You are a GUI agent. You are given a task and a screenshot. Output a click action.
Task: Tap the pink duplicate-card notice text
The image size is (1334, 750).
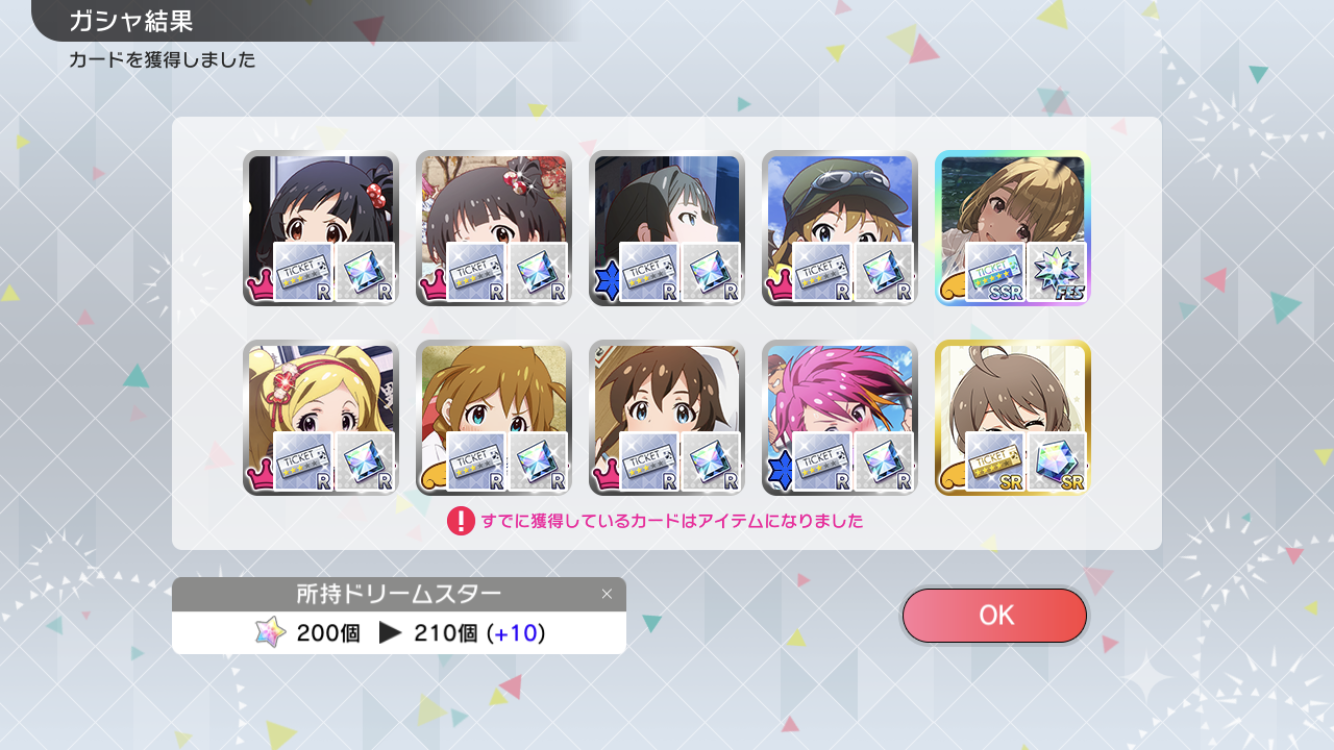click(x=672, y=521)
